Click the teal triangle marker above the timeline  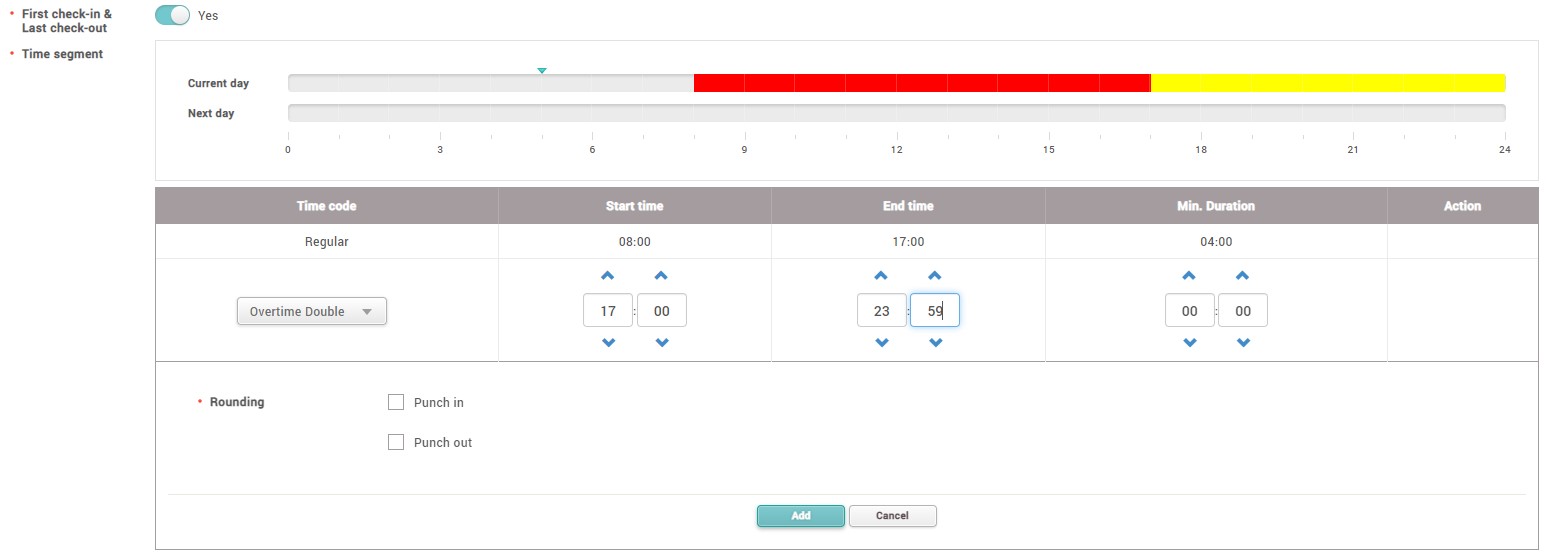click(542, 71)
